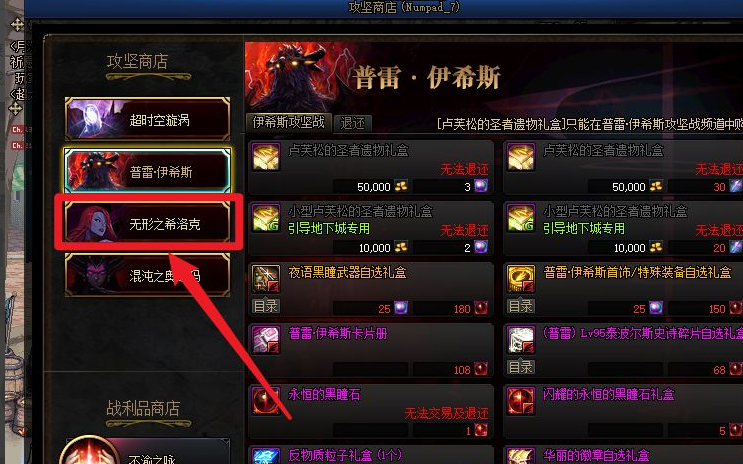Viewport: 743px width, 464px height.
Task: Open the 无形之希洛克 shop category
Action: click(x=147, y=223)
